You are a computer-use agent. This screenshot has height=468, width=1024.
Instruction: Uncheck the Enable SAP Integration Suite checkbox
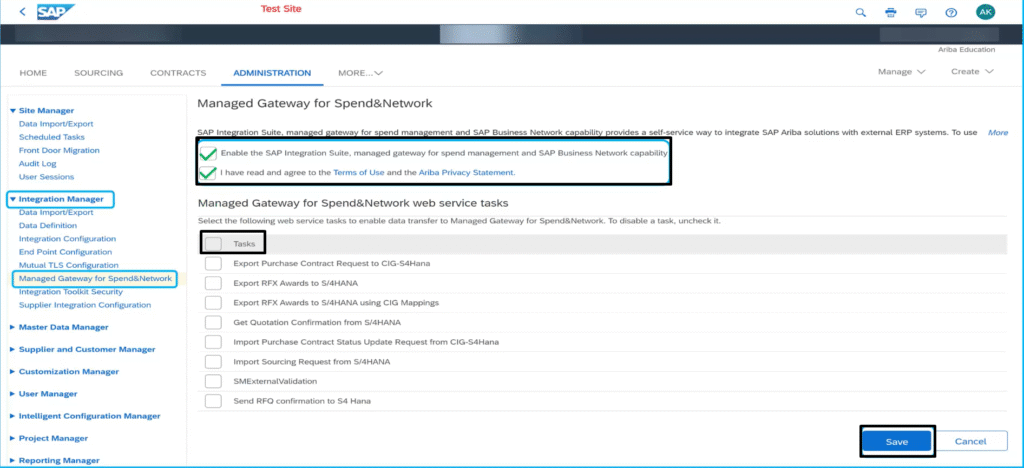[x=208, y=154]
